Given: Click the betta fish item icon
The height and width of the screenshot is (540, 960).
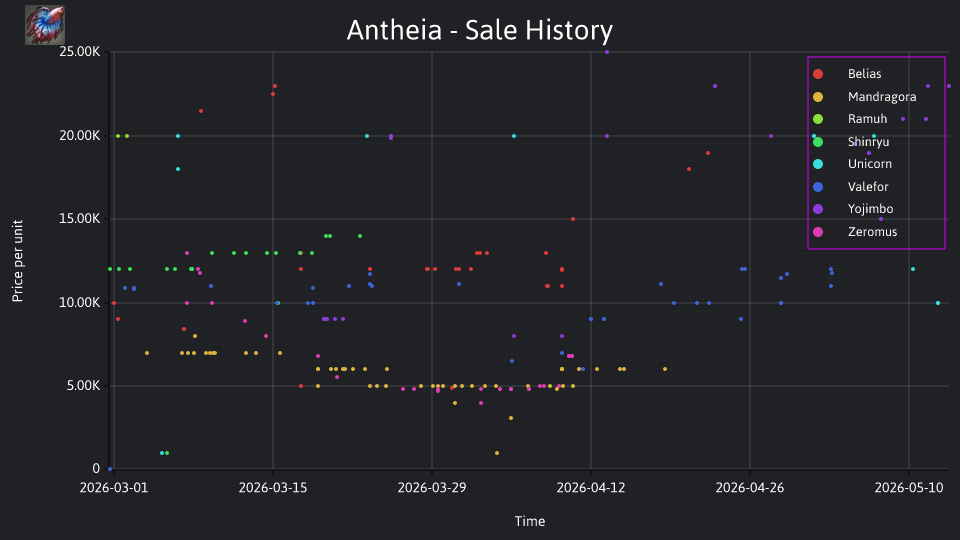Looking at the screenshot, I should [x=45, y=25].
